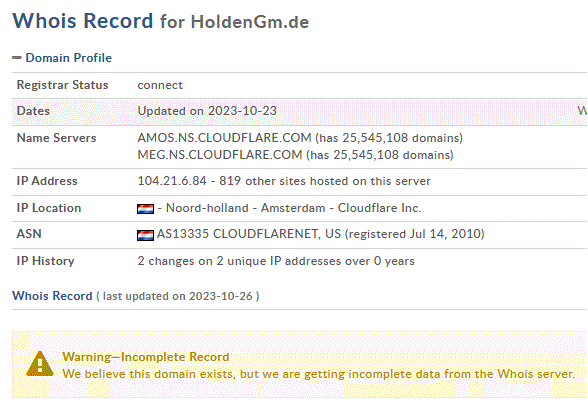The width and height of the screenshot is (588, 404).
Task: Click the IP History changes text
Action: pos(276,261)
